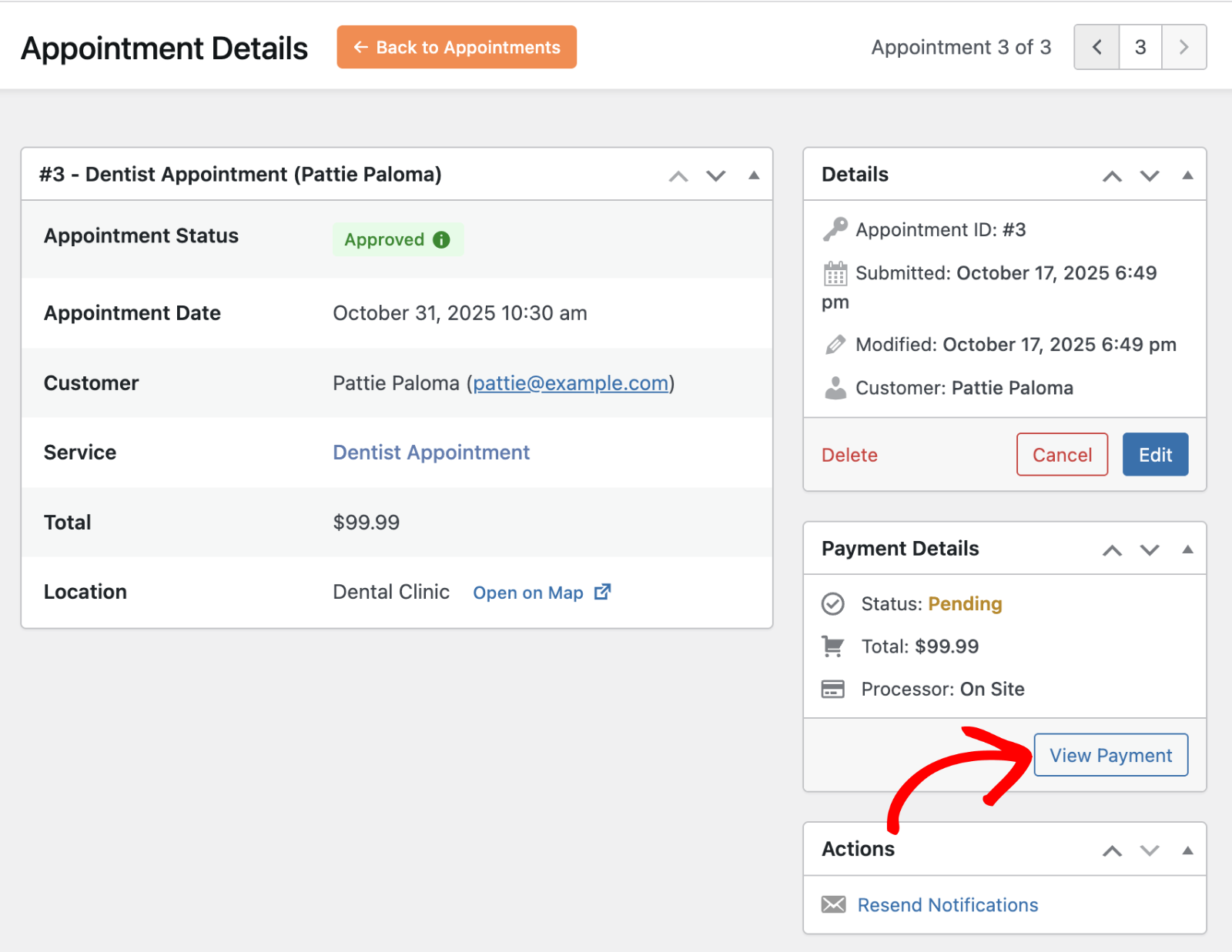Click the calendar icon beside Submitted date
This screenshot has height=952, width=1232.
[x=835, y=273]
